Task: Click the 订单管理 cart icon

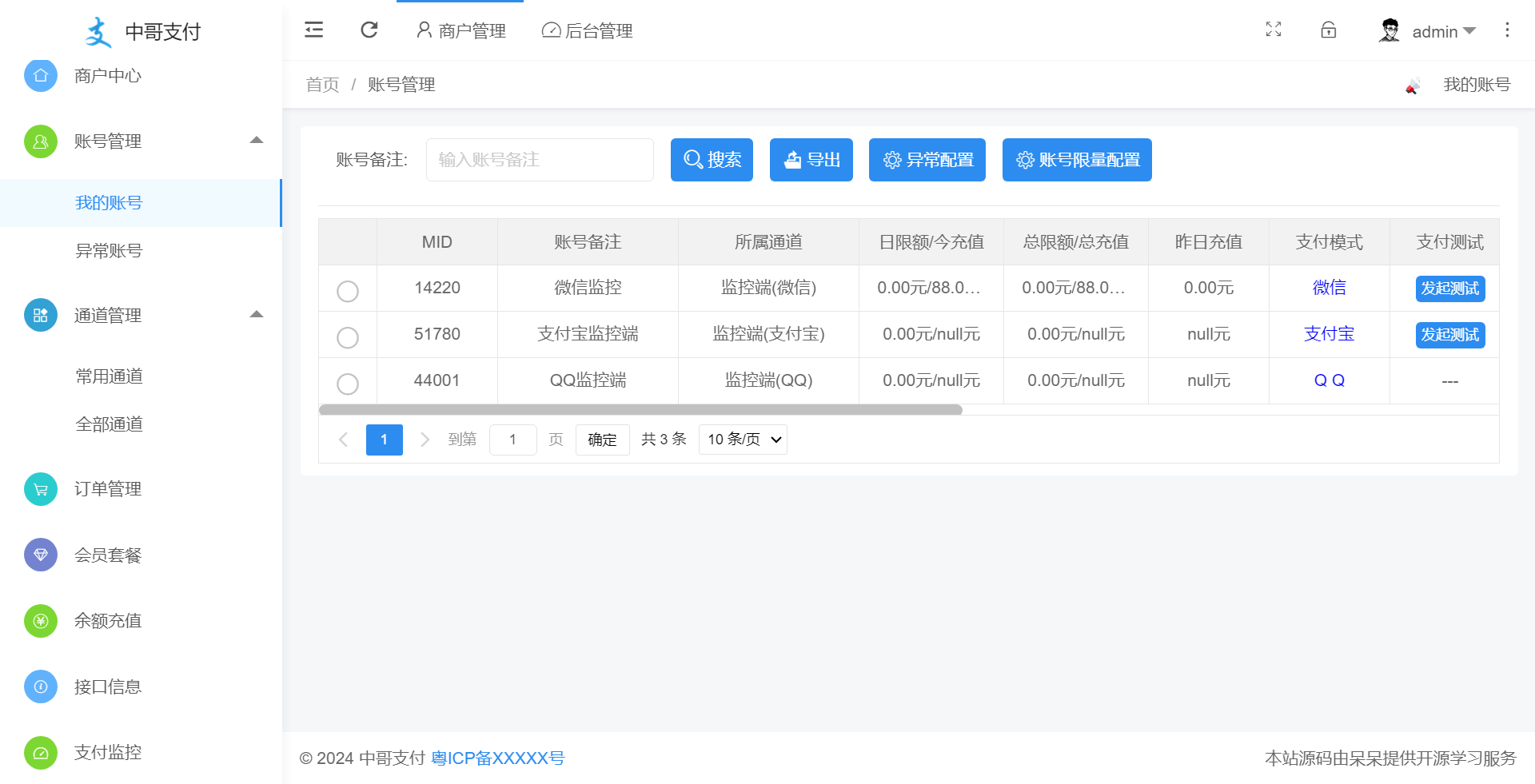Action: (41, 489)
